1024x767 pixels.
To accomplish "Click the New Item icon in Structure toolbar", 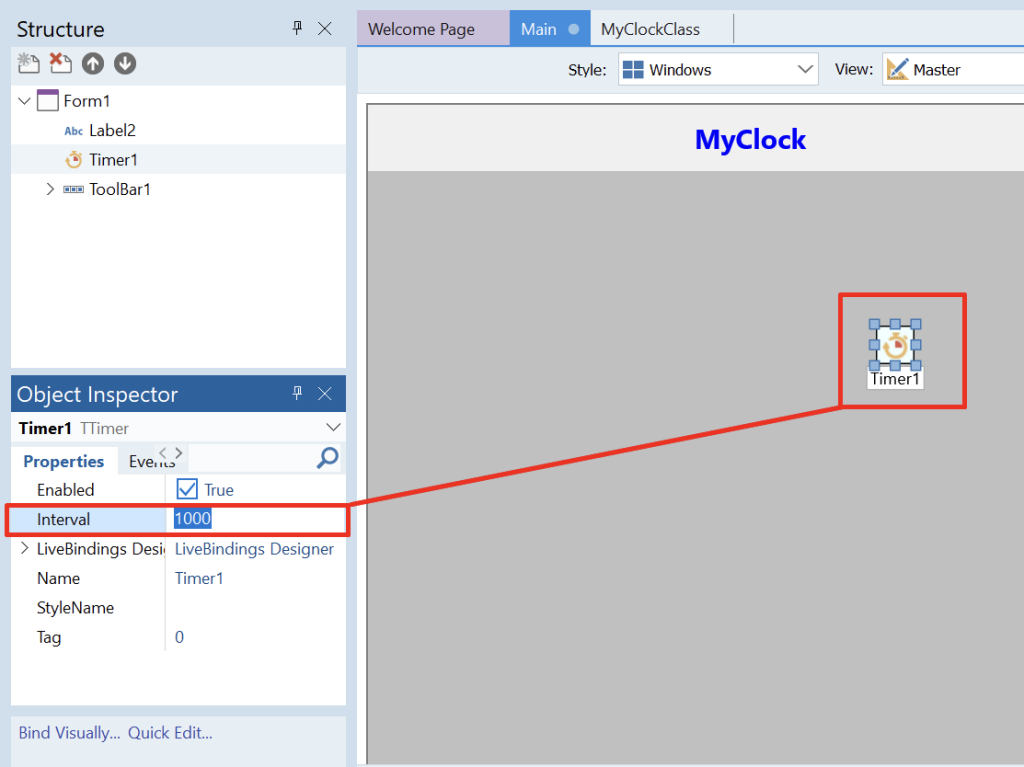I will click(x=28, y=63).
